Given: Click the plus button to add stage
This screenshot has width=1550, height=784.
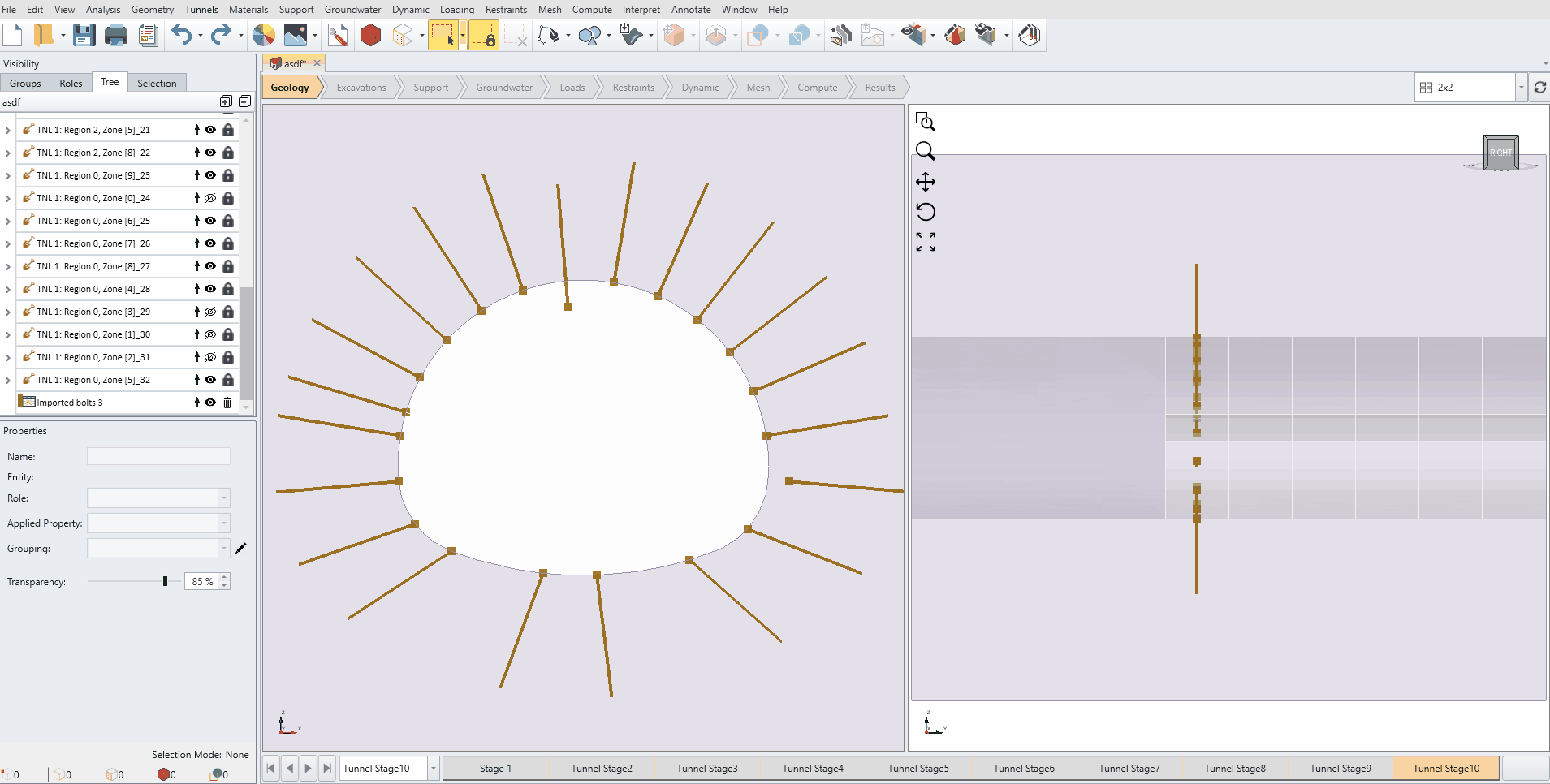Looking at the screenshot, I should [1525, 769].
